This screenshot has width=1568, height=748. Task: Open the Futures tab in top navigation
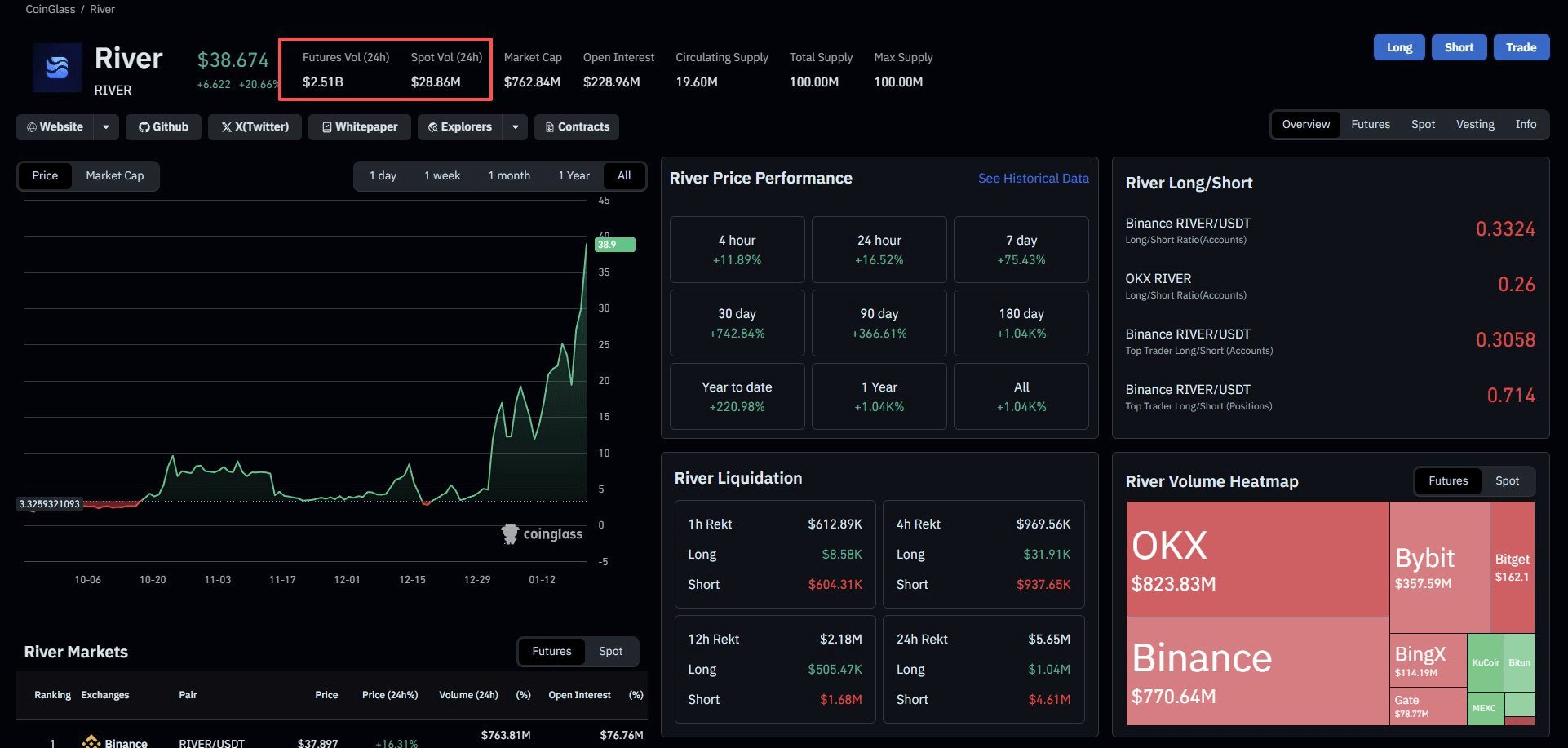click(x=1370, y=125)
